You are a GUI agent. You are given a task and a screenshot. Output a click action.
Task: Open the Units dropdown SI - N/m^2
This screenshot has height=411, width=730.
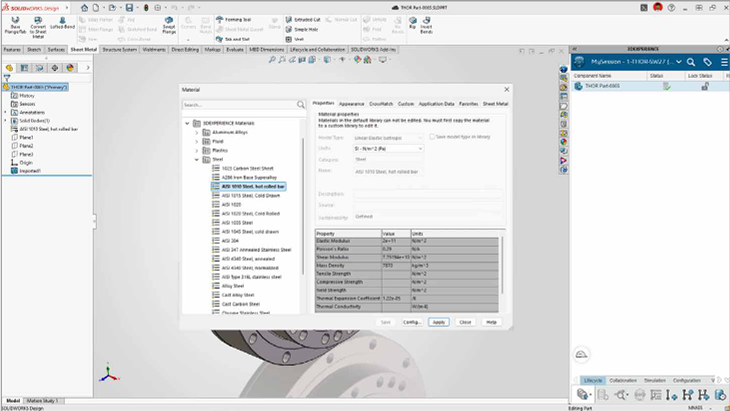tap(388, 148)
